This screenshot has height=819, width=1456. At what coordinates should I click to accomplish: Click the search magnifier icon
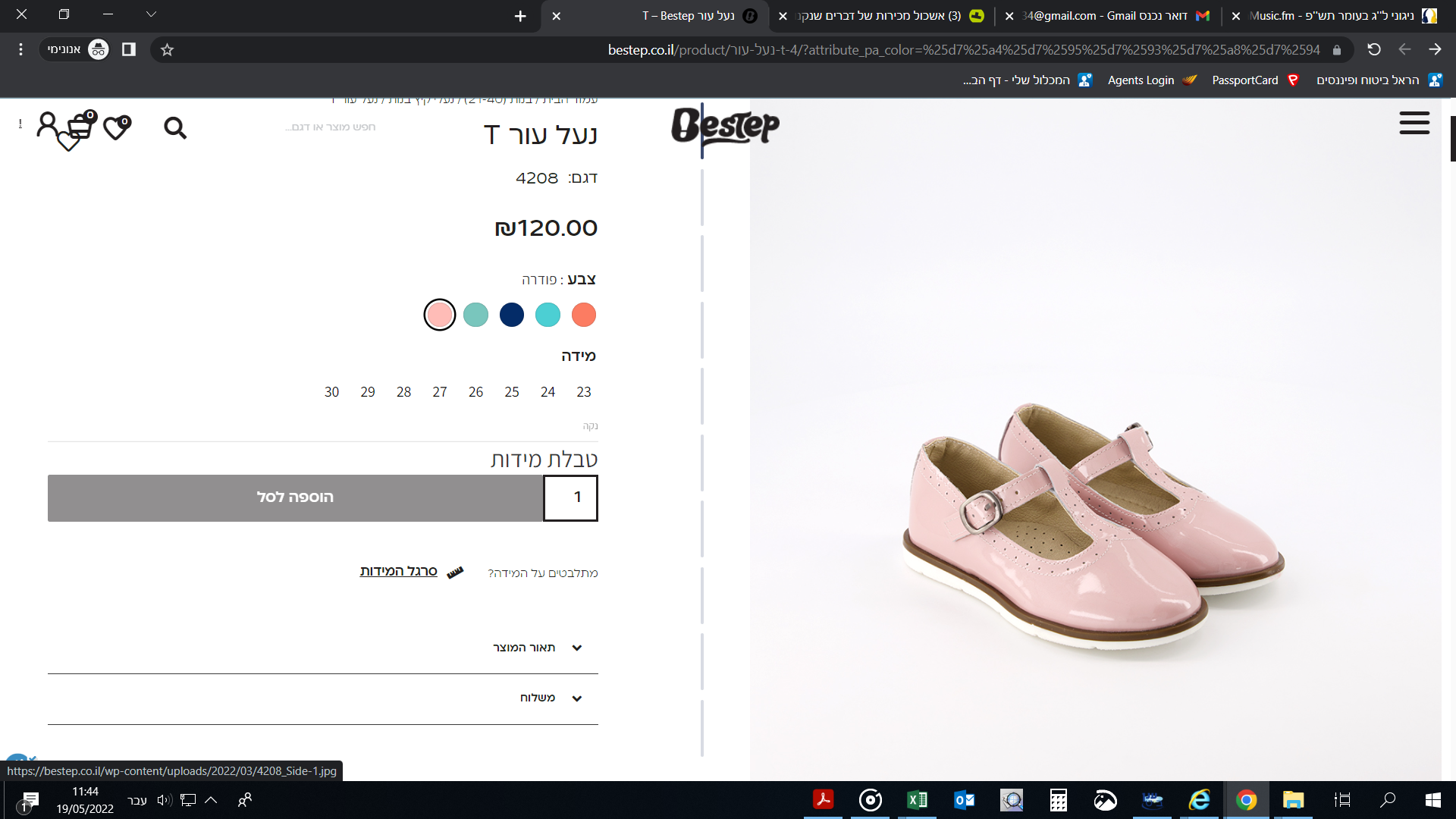click(x=175, y=128)
